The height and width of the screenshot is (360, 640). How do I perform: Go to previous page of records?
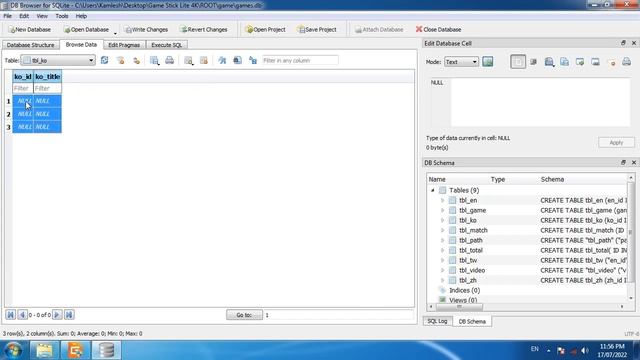click(22, 315)
